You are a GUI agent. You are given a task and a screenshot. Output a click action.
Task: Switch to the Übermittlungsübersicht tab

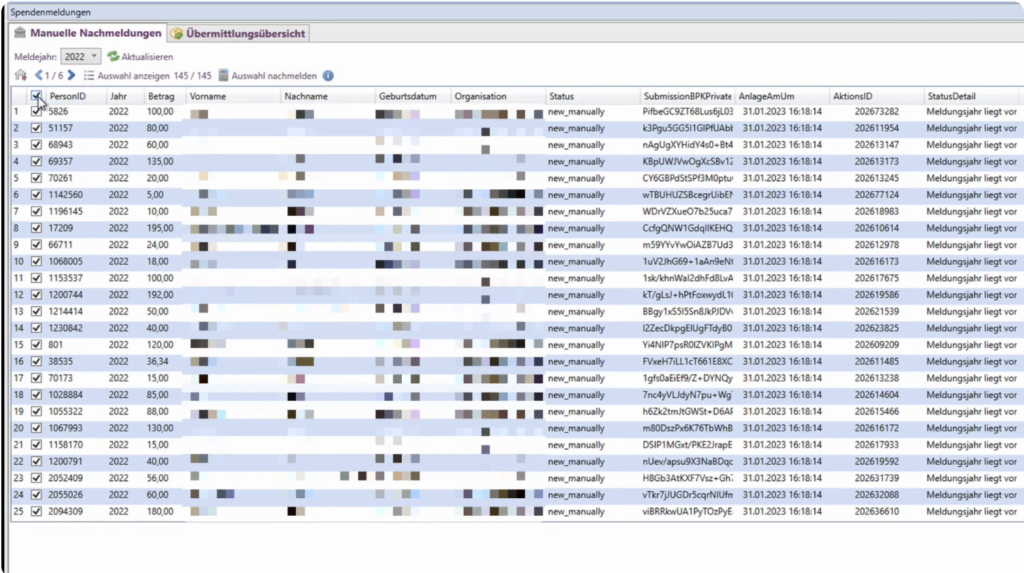coord(238,33)
